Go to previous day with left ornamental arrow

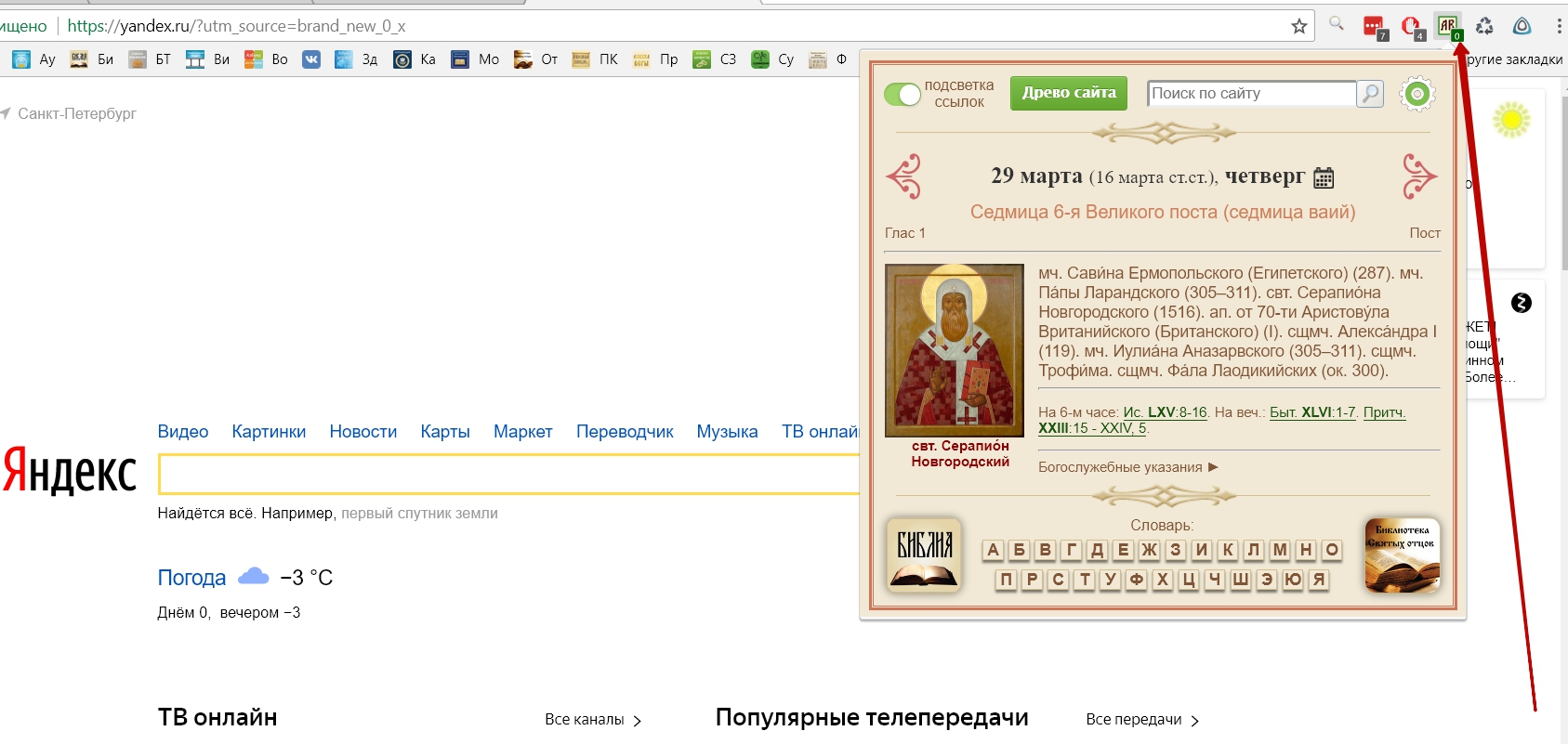click(x=903, y=176)
